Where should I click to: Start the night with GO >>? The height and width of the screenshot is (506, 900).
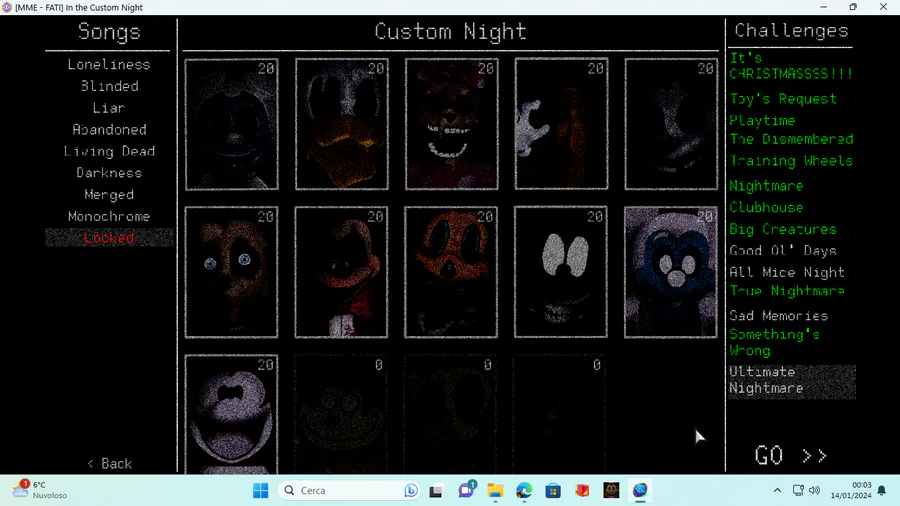click(x=791, y=456)
